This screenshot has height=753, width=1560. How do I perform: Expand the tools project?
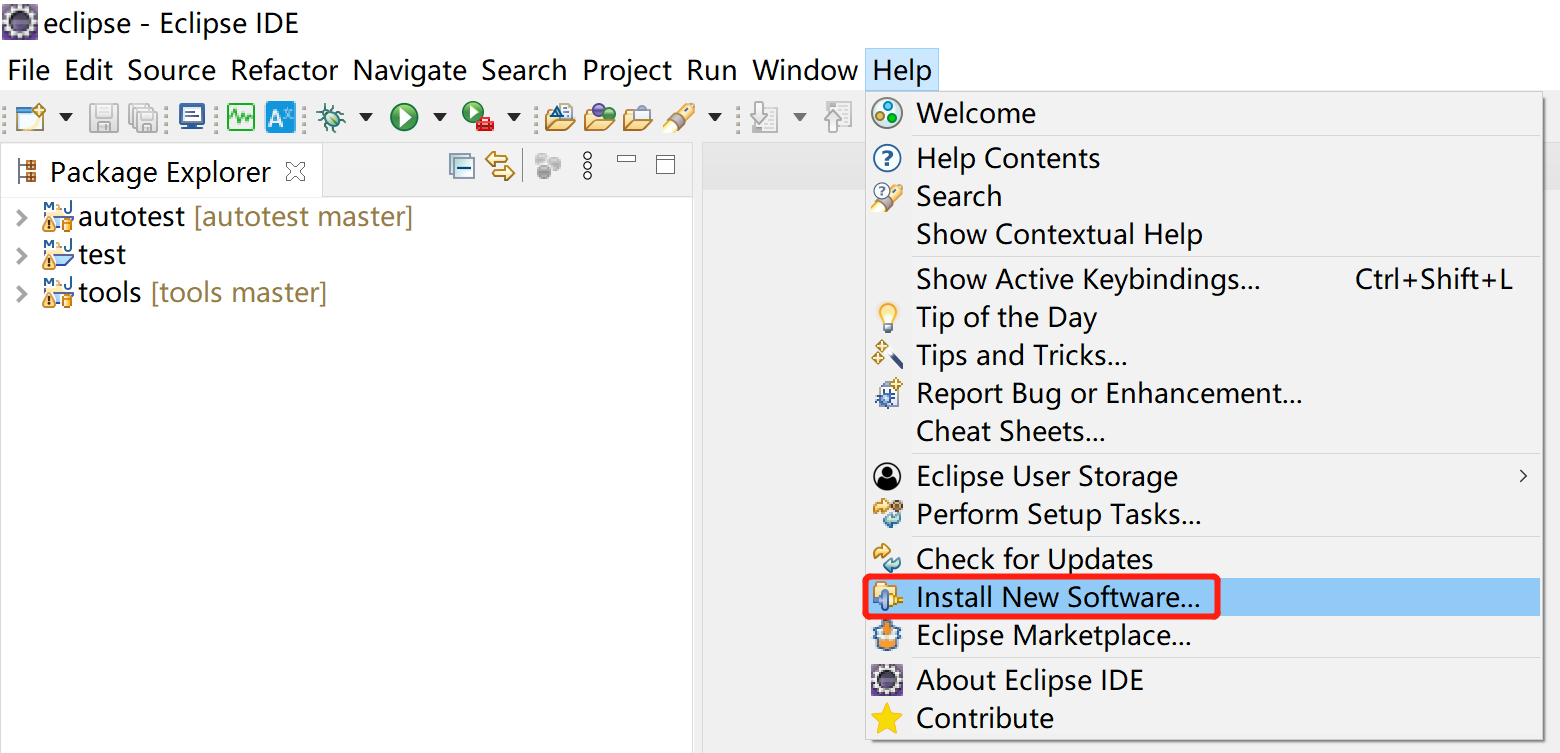pos(21,293)
